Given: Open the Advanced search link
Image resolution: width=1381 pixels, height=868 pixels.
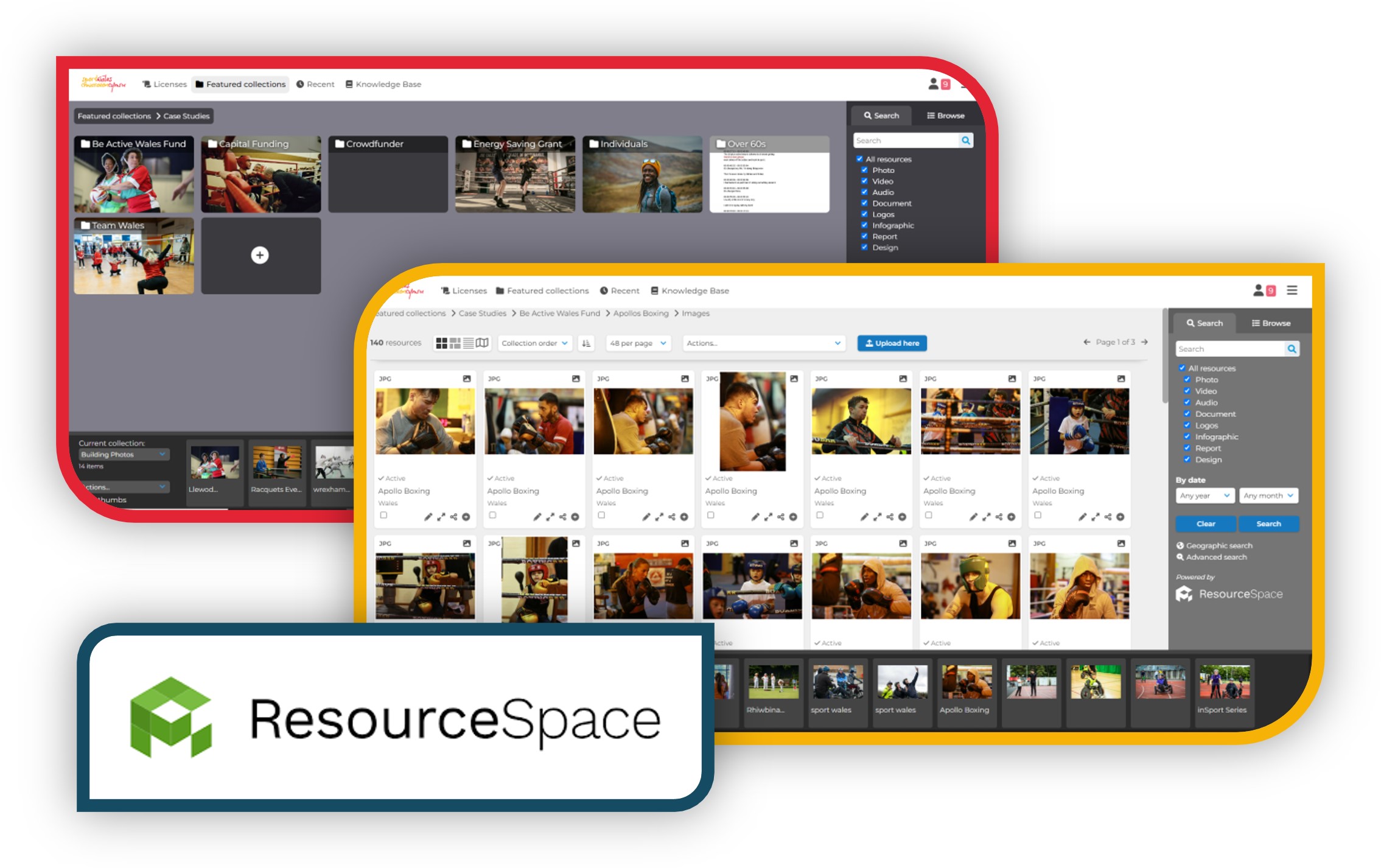Looking at the screenshot, I should click(1215, 557).
